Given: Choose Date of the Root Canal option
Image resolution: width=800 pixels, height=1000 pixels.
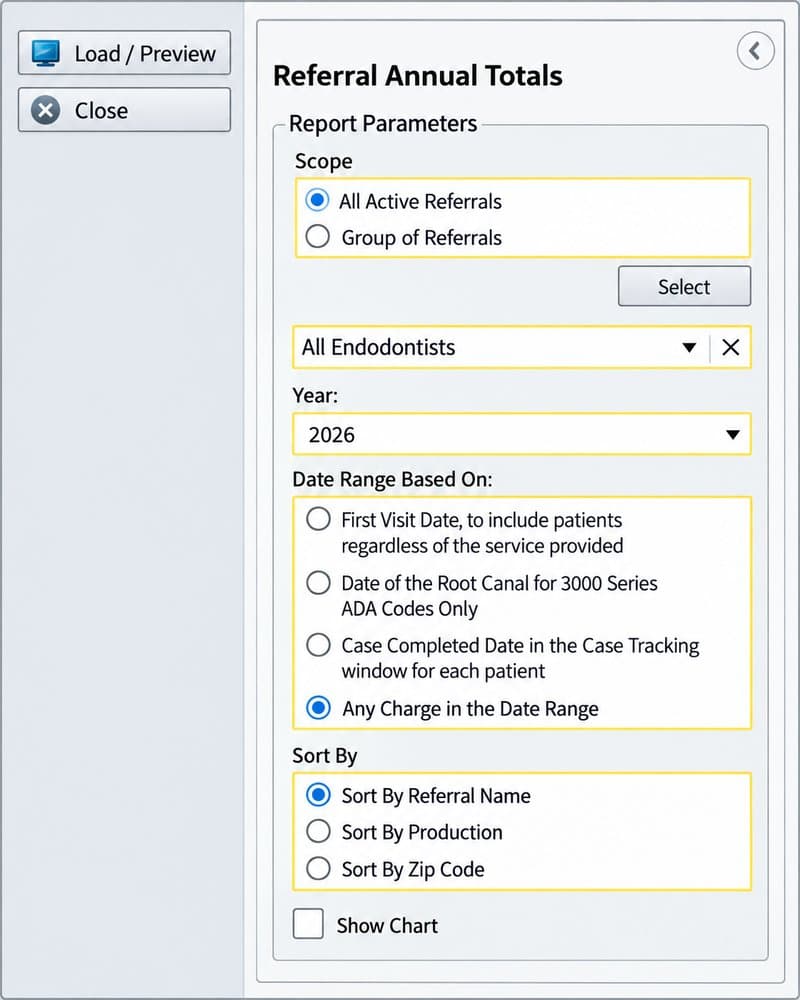Looking at the screenshot, I should [x=318, y=582].
